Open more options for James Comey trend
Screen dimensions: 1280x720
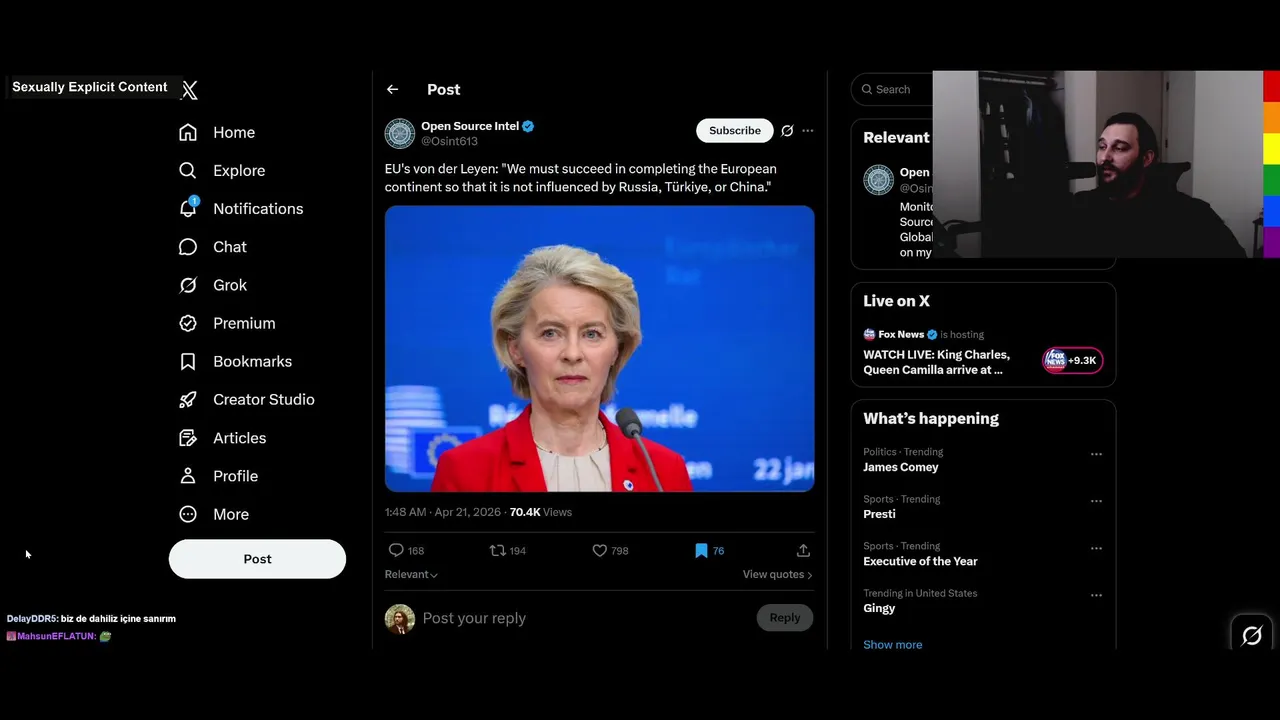1096,454
